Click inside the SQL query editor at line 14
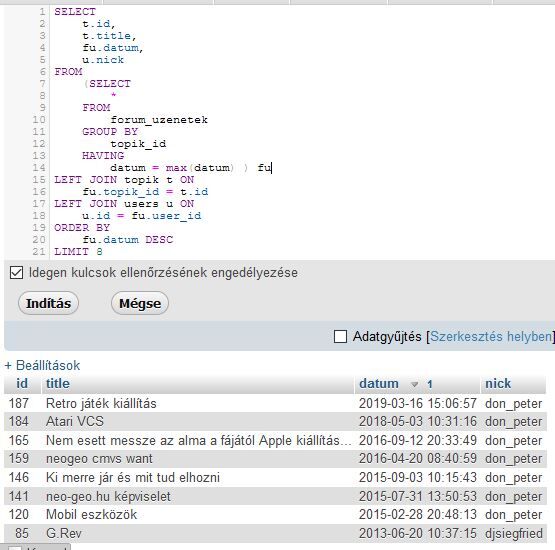 (x=191, y=168)
